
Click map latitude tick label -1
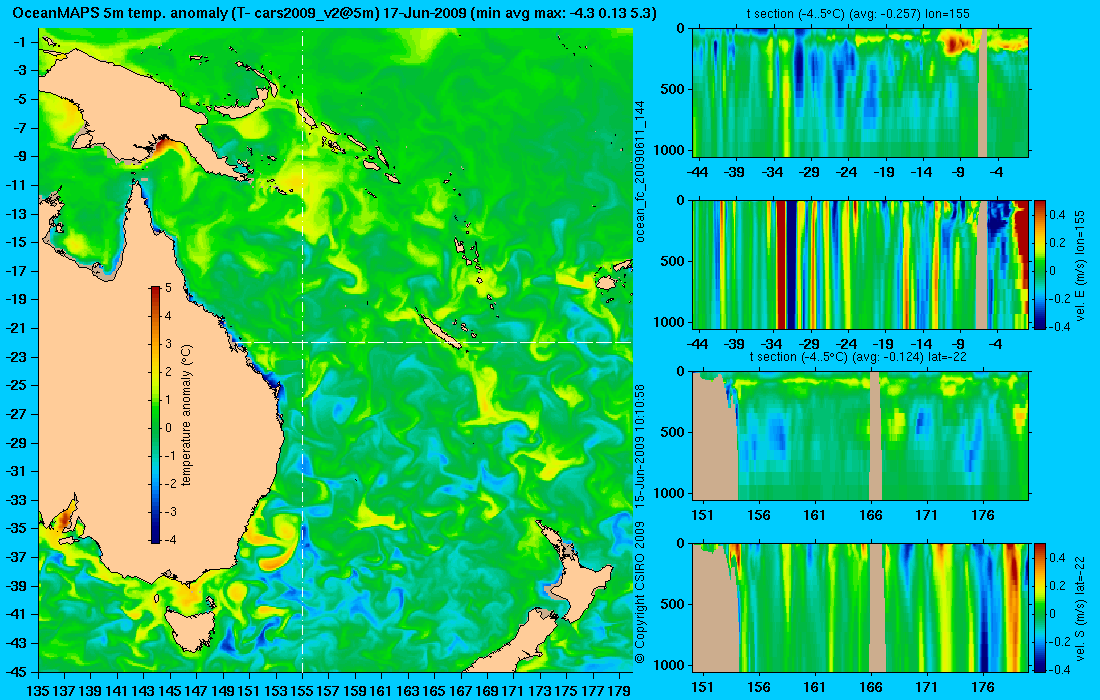click(20, 42)
